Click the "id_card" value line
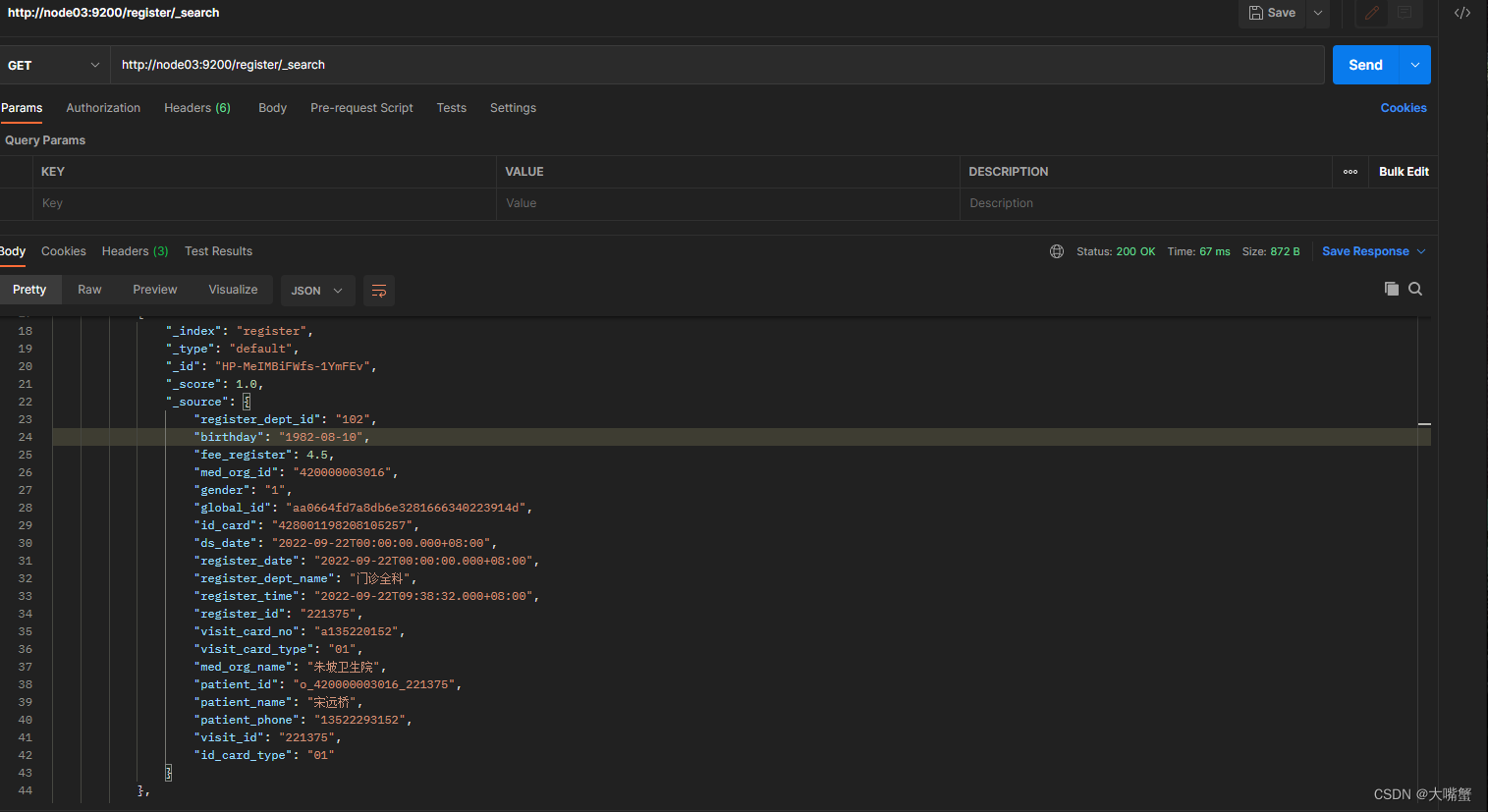This screenshot has width=1488, height=812. [305, 525]
